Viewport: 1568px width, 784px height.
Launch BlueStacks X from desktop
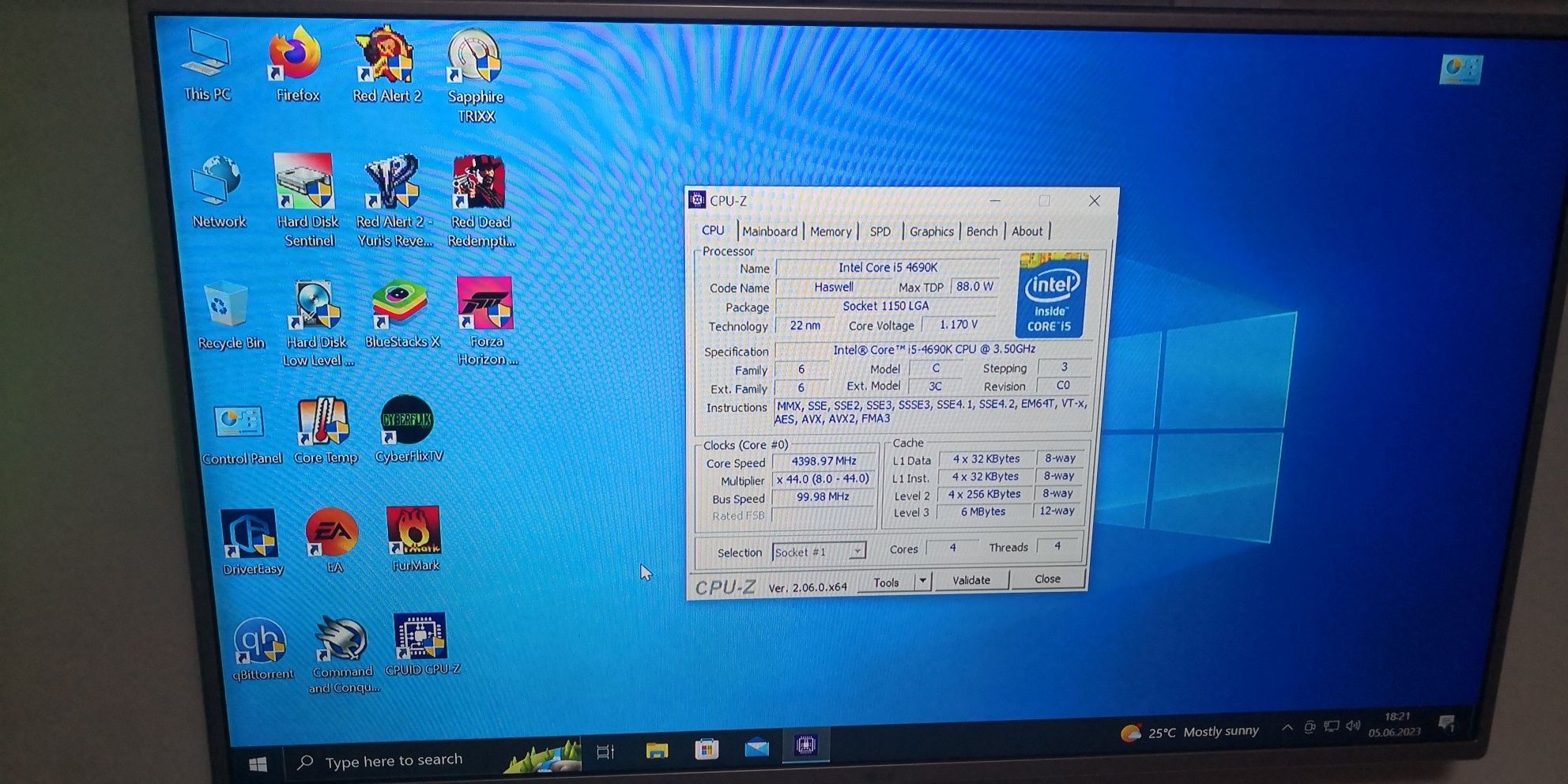click(401, 314)
